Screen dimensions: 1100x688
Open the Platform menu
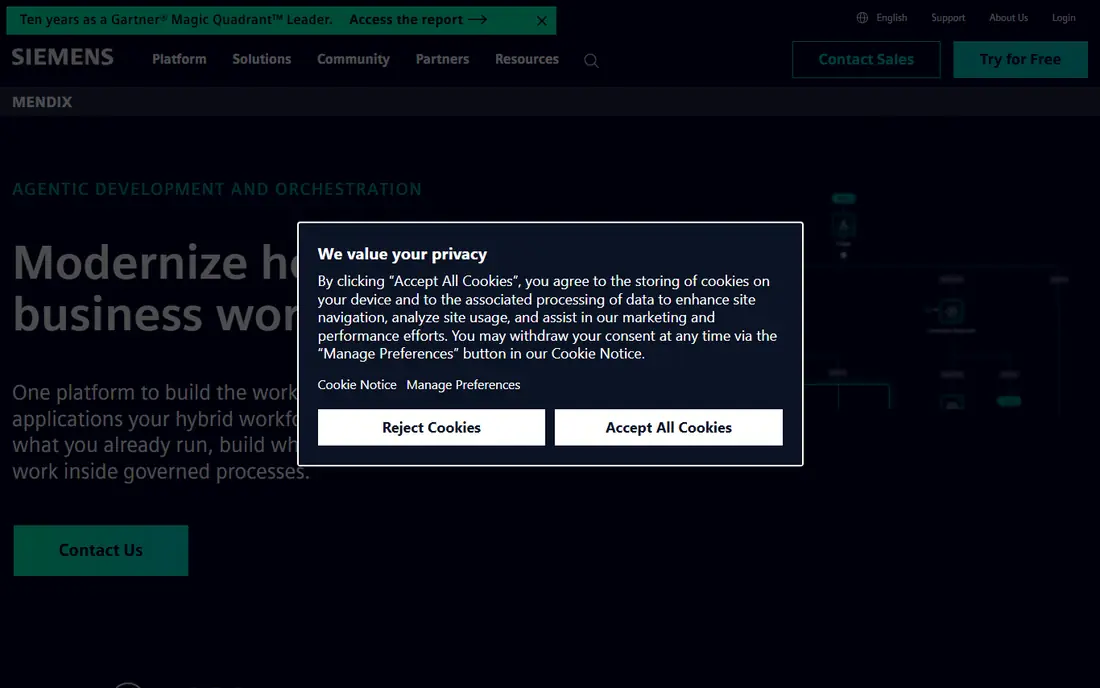coord(180,59)
